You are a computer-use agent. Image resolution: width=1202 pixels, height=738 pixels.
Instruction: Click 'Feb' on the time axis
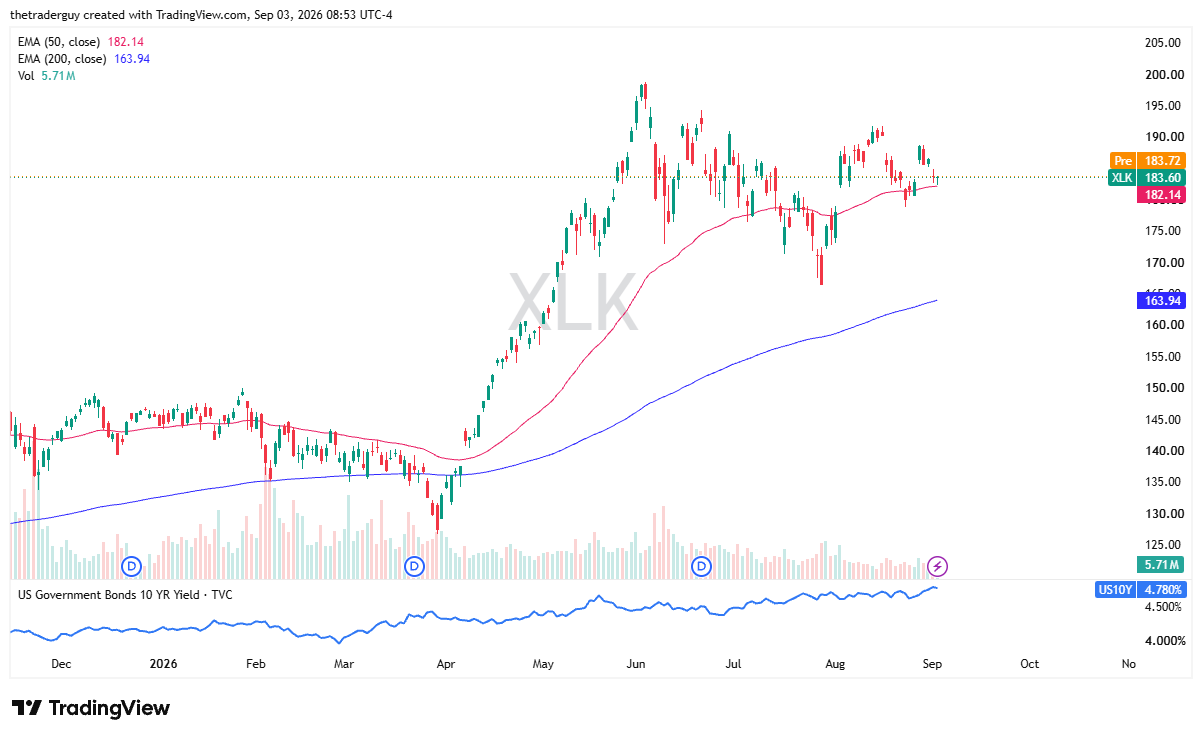[255, 664]
